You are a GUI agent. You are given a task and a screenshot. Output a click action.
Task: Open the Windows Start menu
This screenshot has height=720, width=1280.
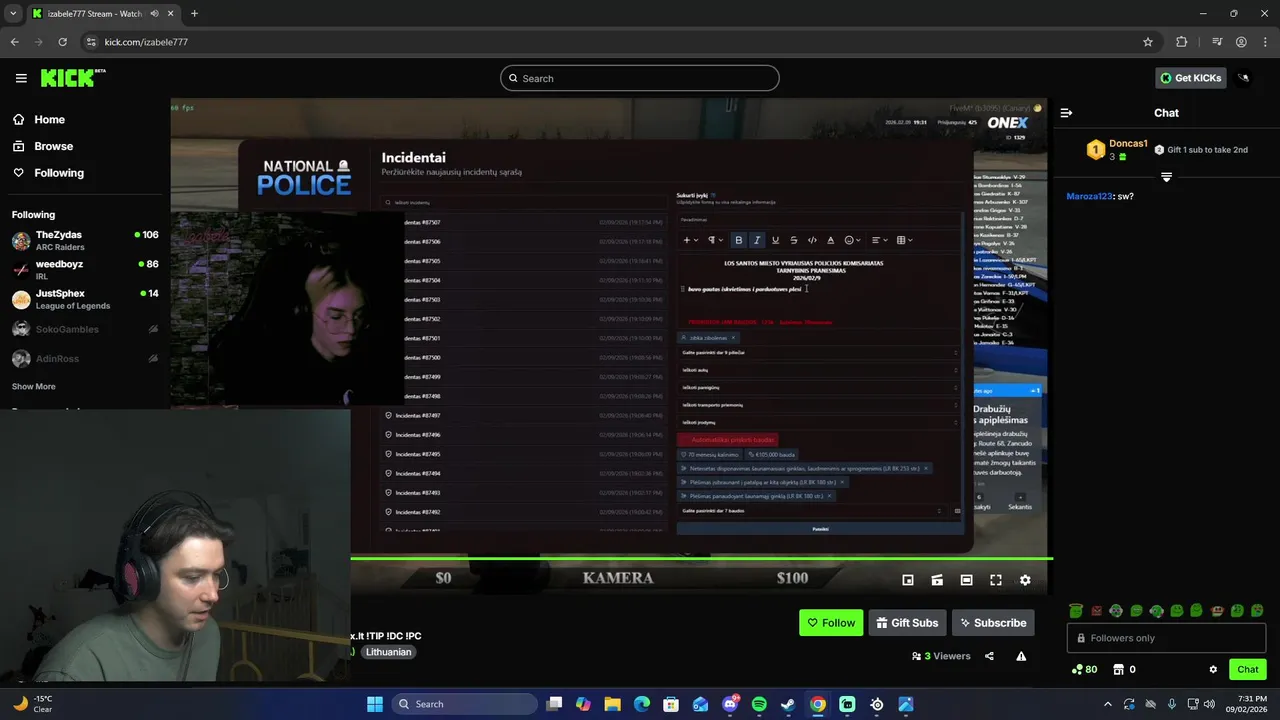375,704
